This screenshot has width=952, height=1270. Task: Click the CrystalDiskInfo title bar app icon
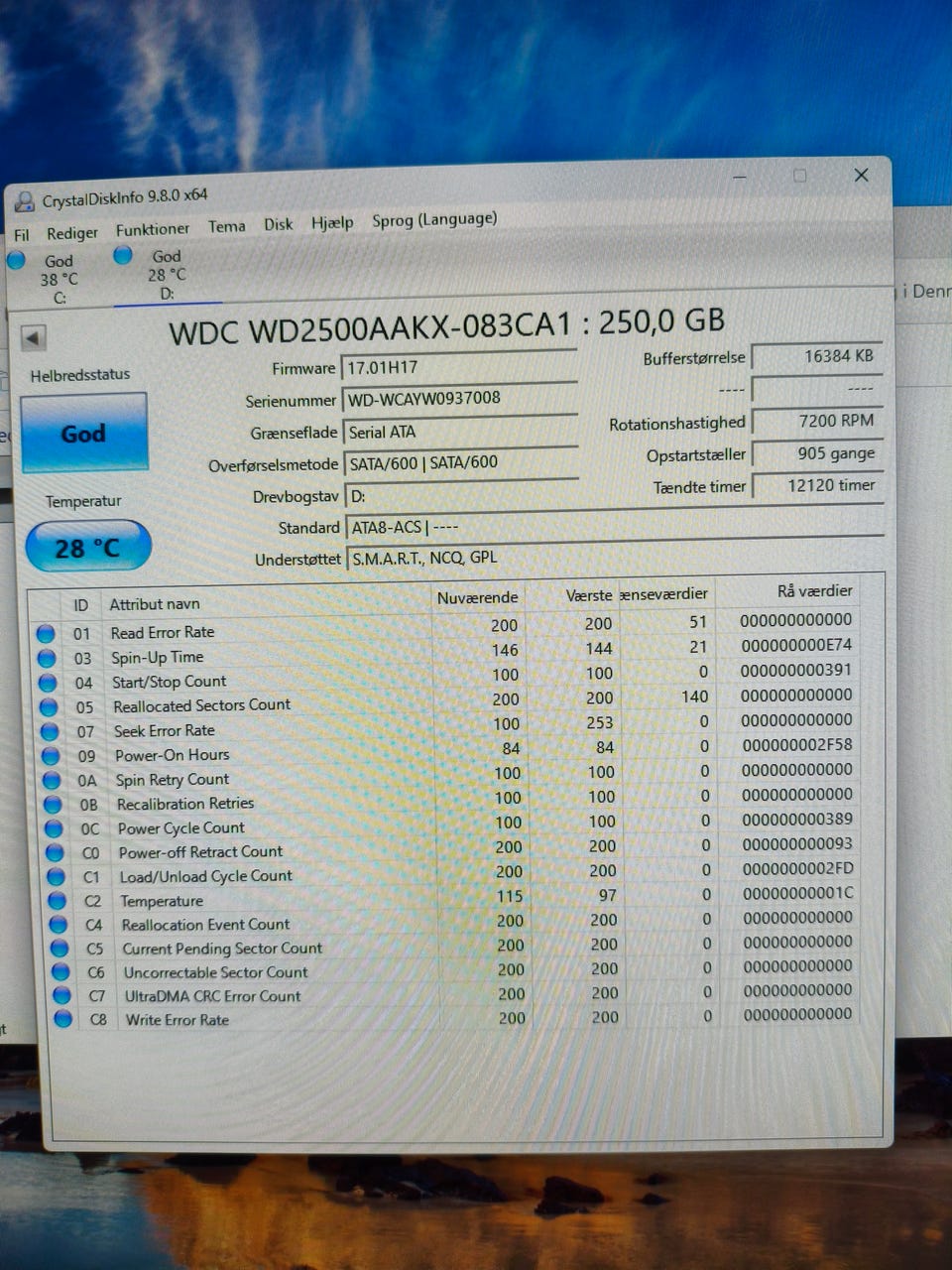[x=25, y=201]
